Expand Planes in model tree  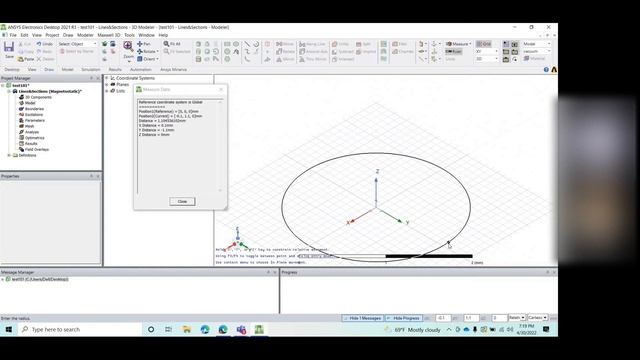pos(107,84)
